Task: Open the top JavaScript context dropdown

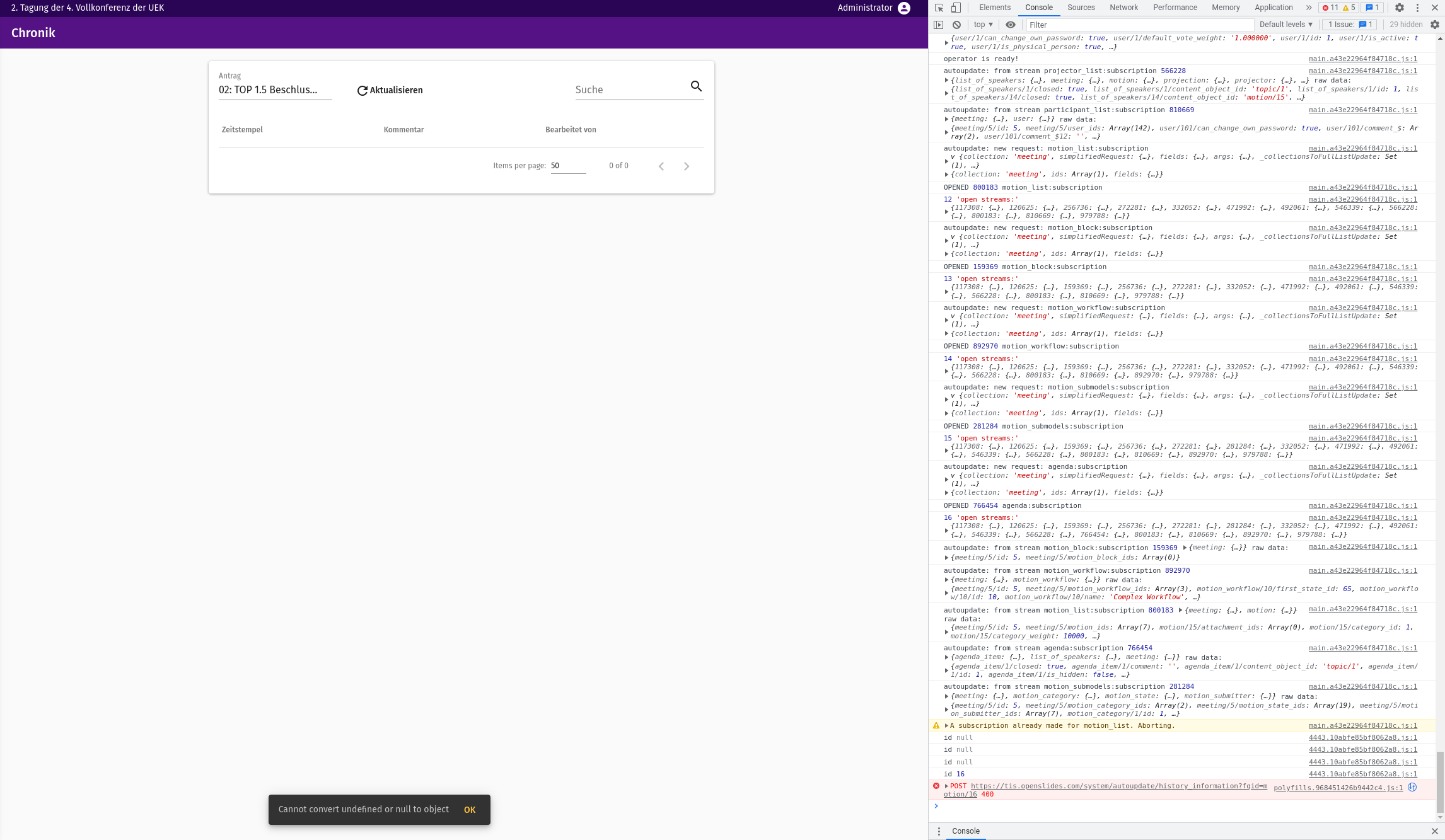Action: pyautogui.click(x=983, y=25)
